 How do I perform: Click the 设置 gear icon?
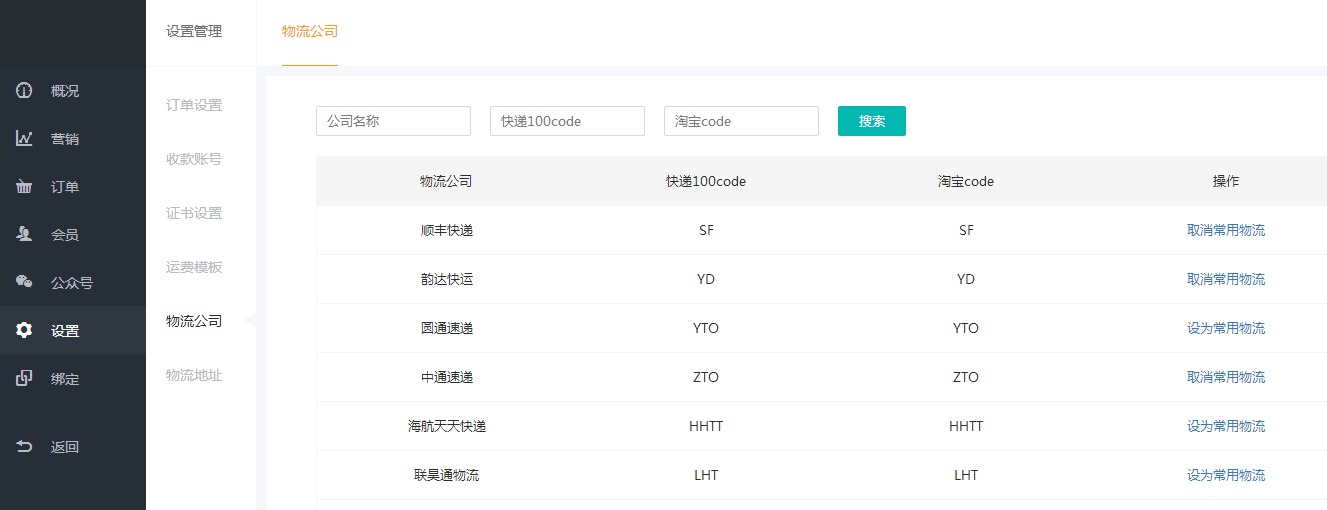tap(24, 331)
